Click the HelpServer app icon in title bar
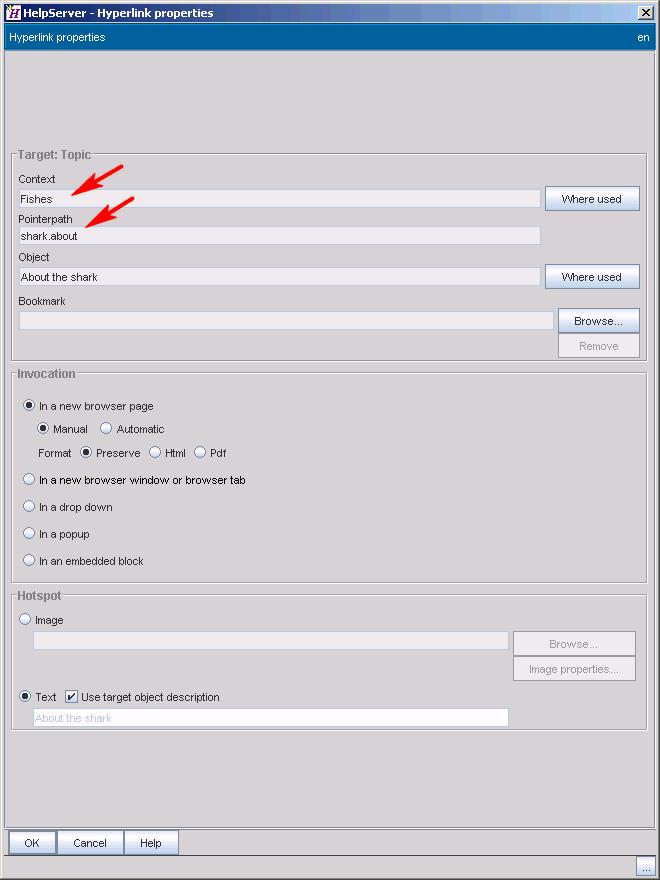 pos(12,12)
